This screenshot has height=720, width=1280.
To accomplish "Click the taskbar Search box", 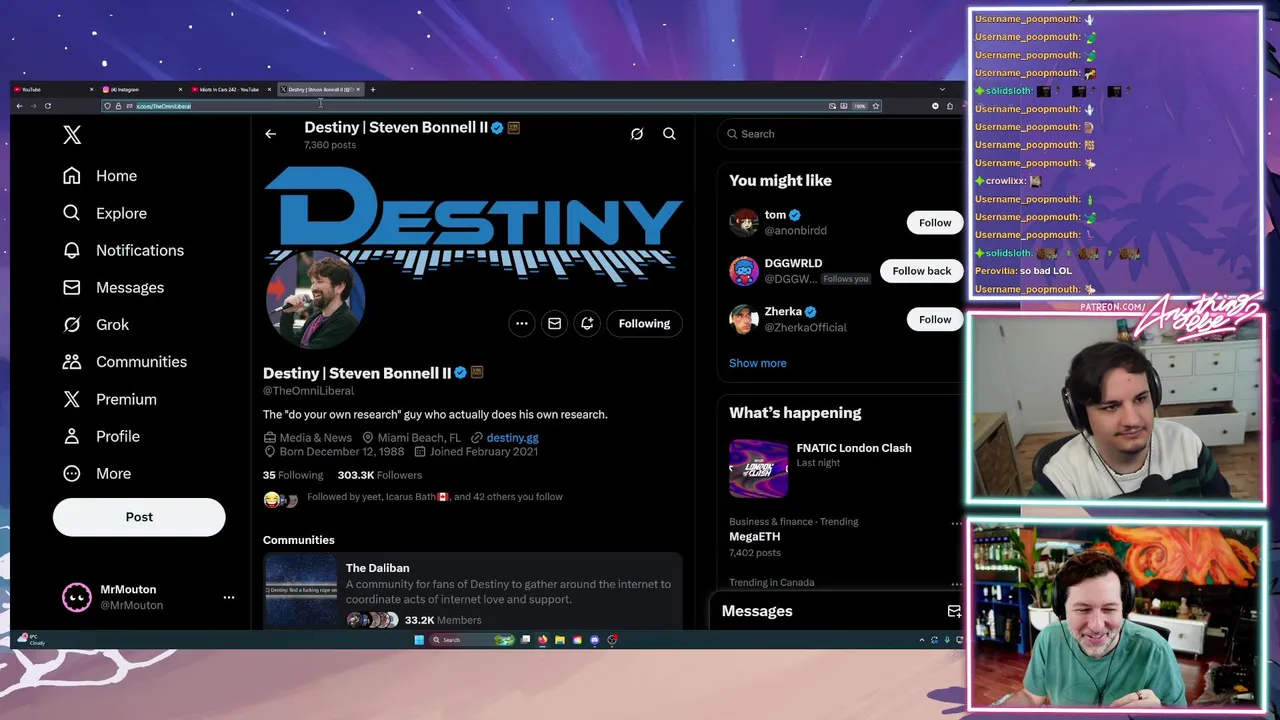I will (x=470, y=640).
